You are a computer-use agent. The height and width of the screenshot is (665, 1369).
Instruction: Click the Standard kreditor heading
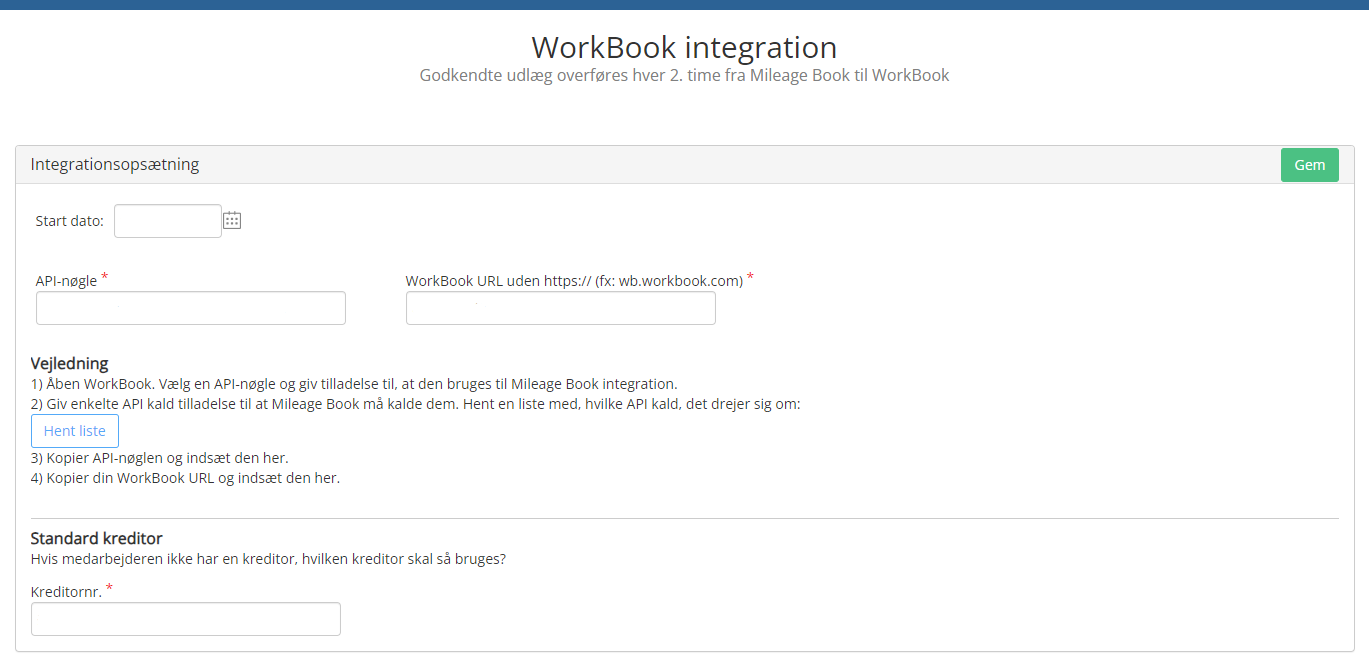pyautogui.click(x=97, y=538)
